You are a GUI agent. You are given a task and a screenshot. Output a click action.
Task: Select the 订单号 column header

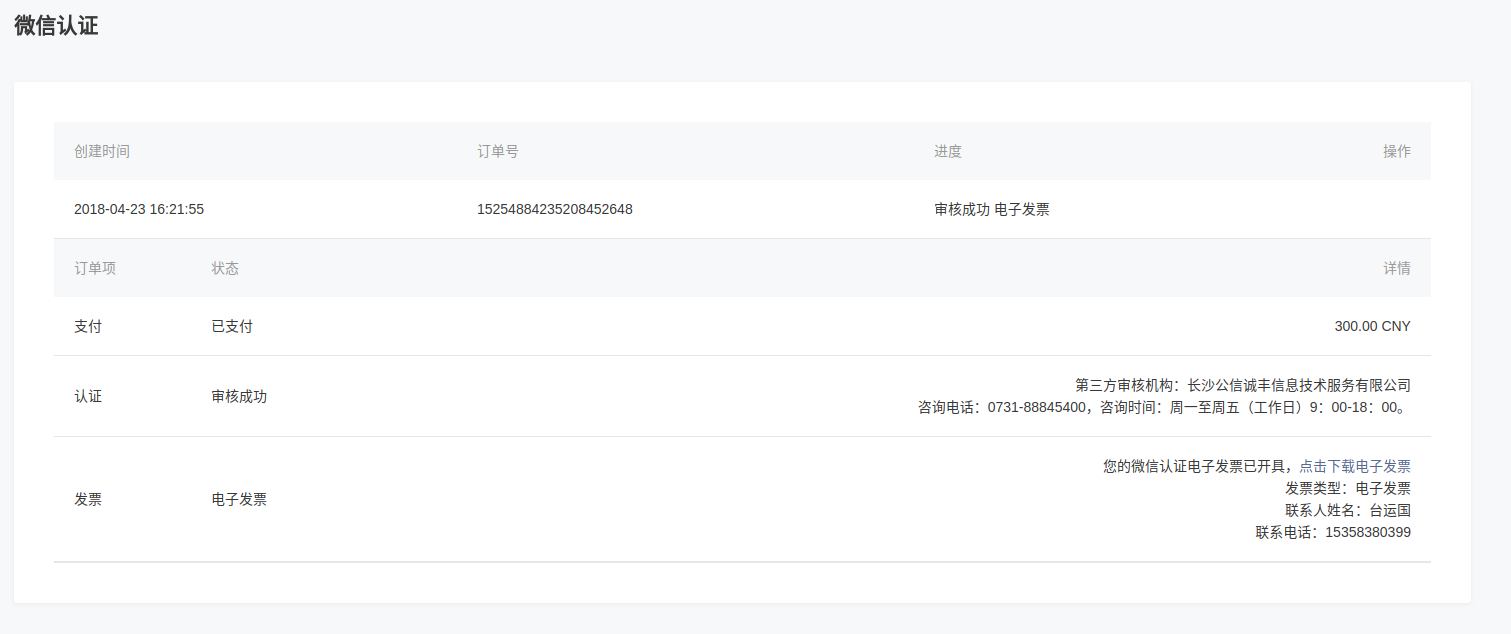498,151
